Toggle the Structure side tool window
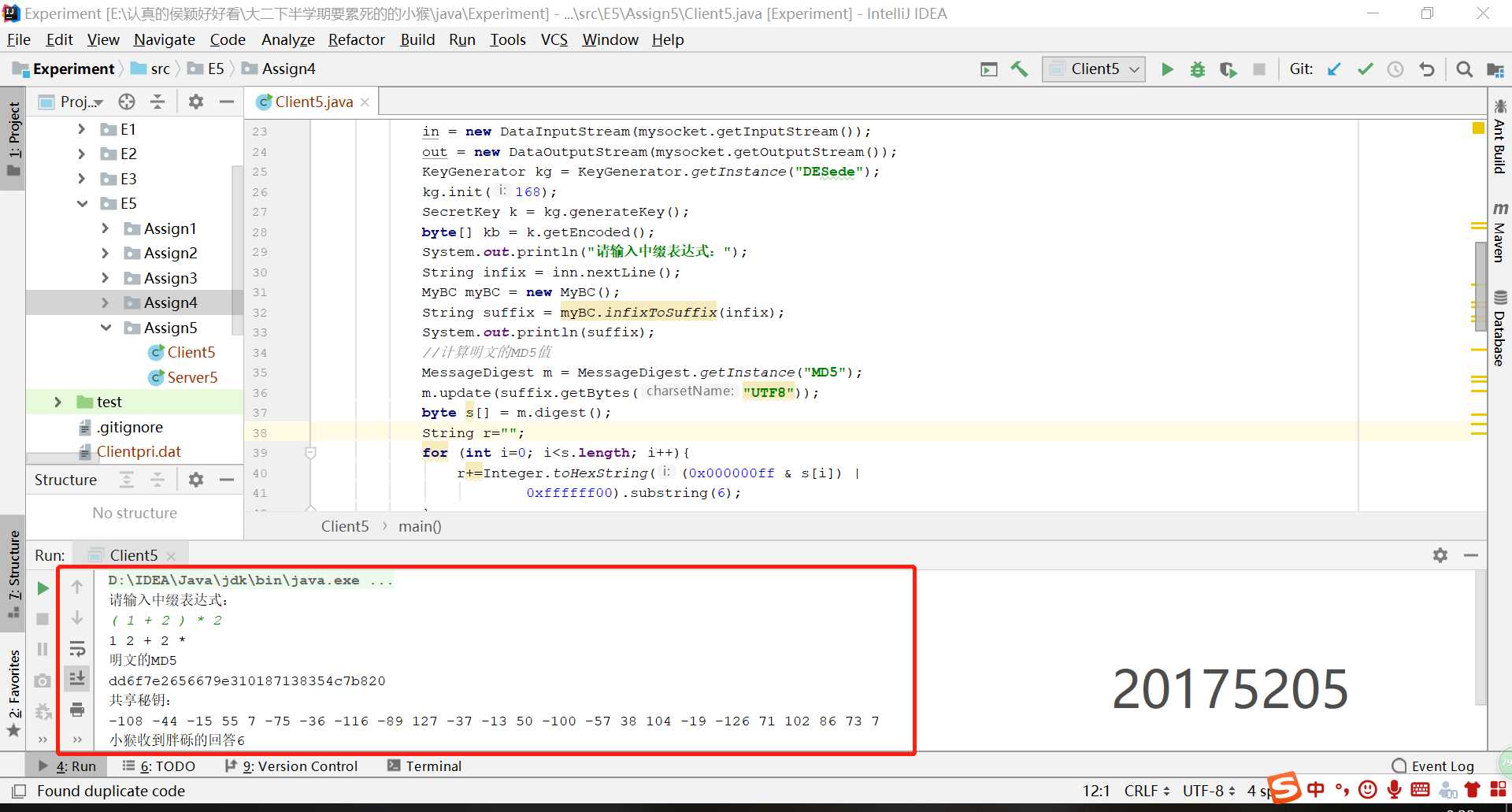Image resolution: width=1512 pixels, height=812 pixels. (x=13, y=573)
